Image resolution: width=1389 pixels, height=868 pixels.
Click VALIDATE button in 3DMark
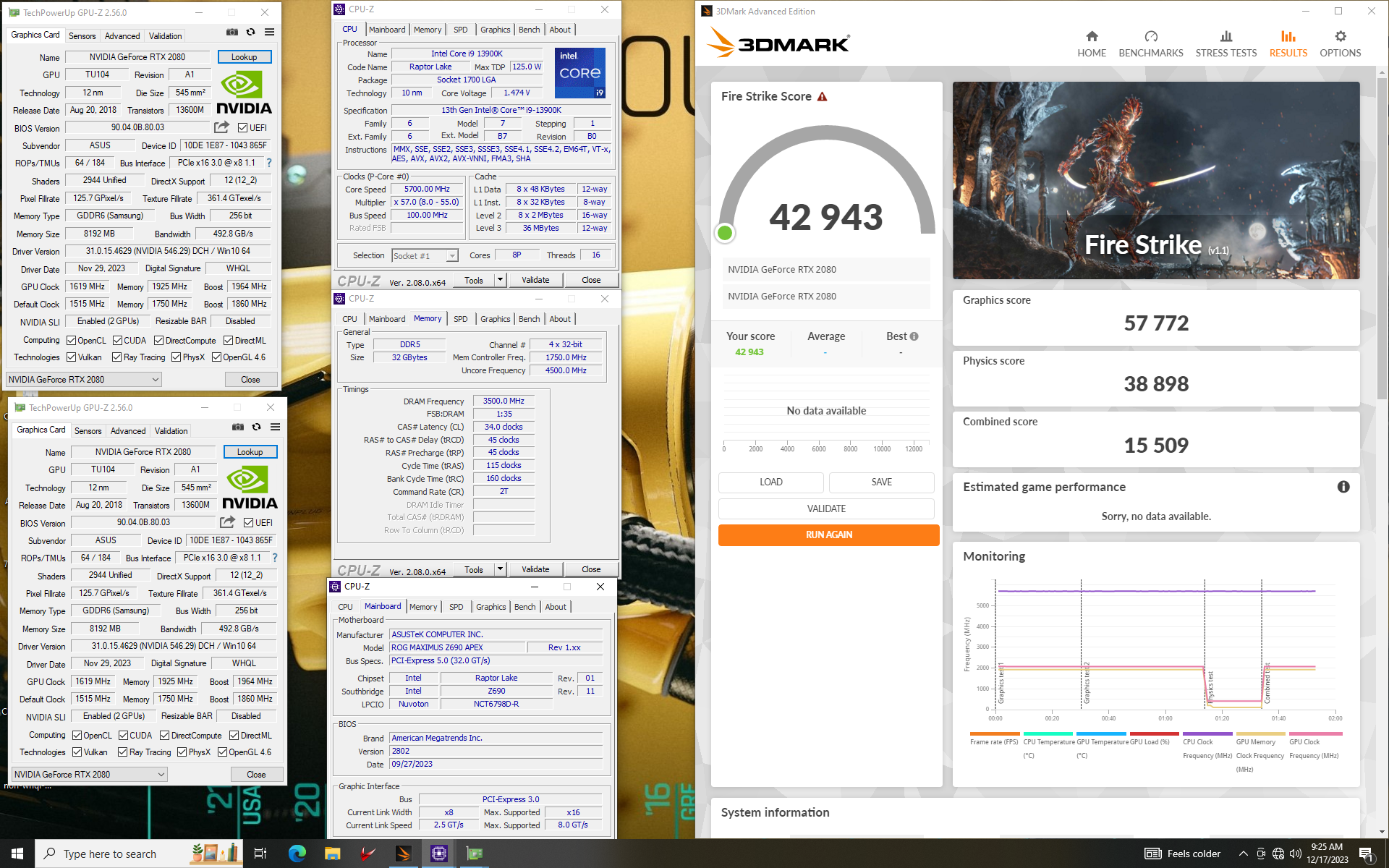click(x=826, y=509)
